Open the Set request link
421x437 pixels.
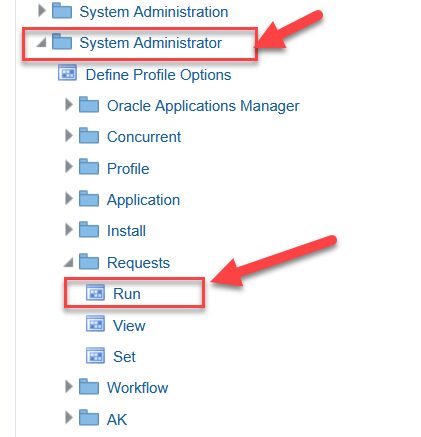[x=124, y=357]
